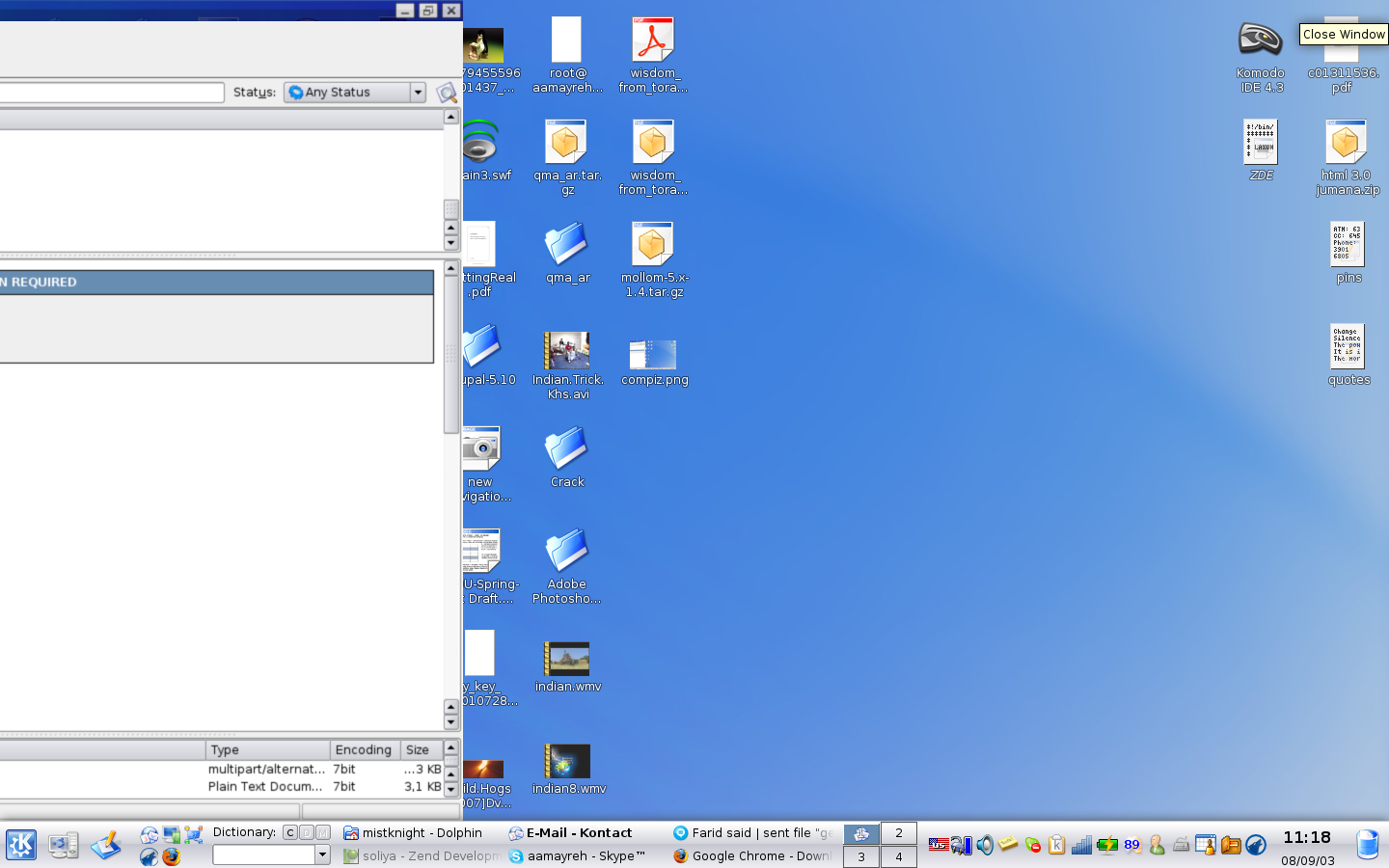Open the trash bin in the panel

[x=1367, y=845]
